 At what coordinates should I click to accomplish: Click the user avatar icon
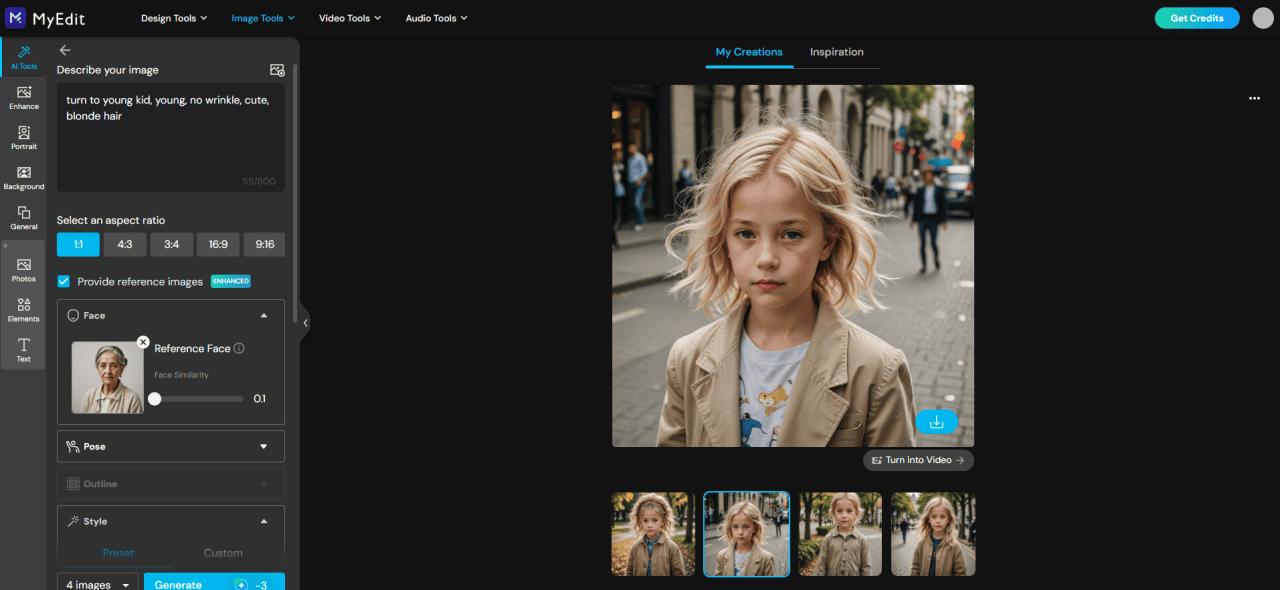[1263, 18]
